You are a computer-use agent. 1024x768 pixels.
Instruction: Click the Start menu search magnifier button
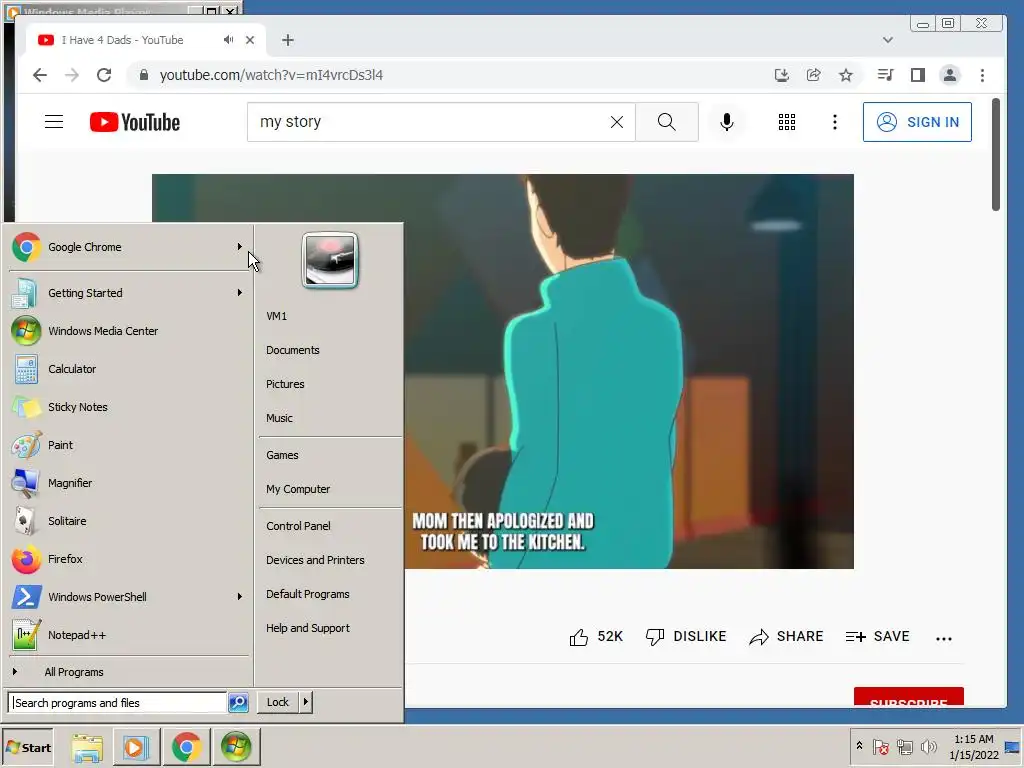[x=238, y=703]
